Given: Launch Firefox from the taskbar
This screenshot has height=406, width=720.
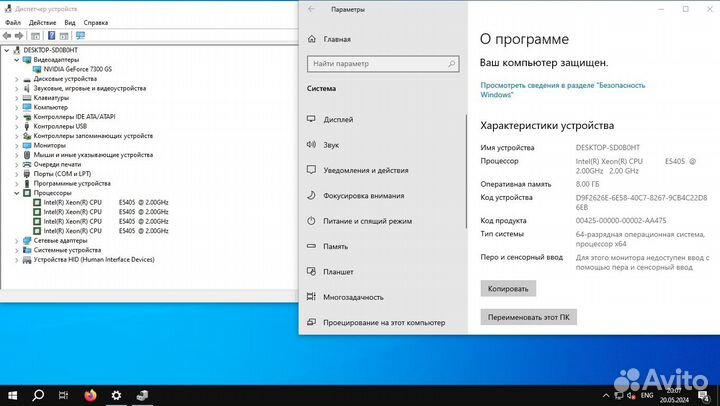Looking at the screenshot, I should coord(90,395).
